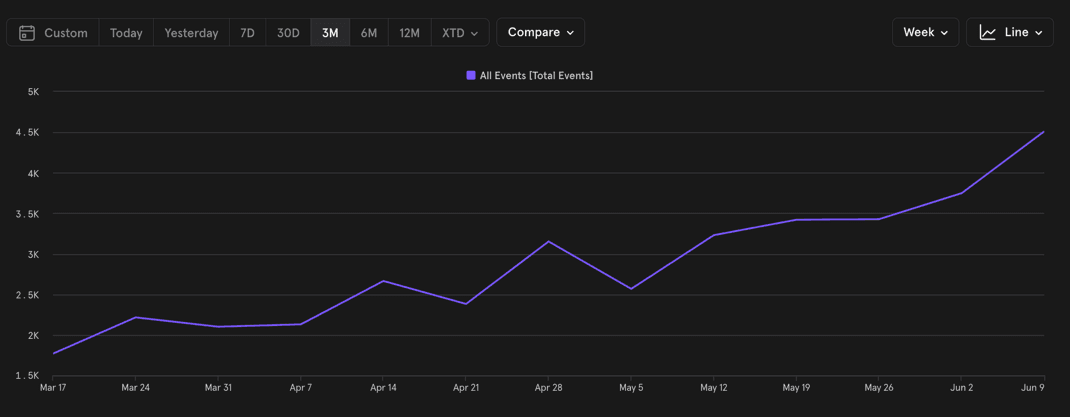
Task: Switch to the 7D time range
Action: click(247, 33)
